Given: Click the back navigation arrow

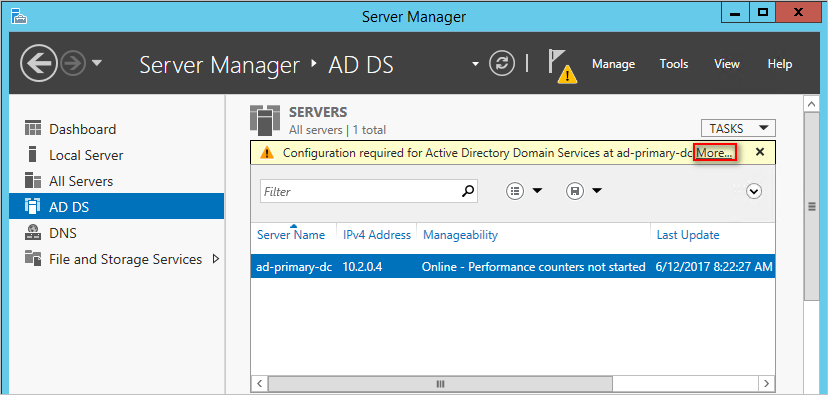Looking at the screenshot, I should pyautogui.click(x=39, y=64).
